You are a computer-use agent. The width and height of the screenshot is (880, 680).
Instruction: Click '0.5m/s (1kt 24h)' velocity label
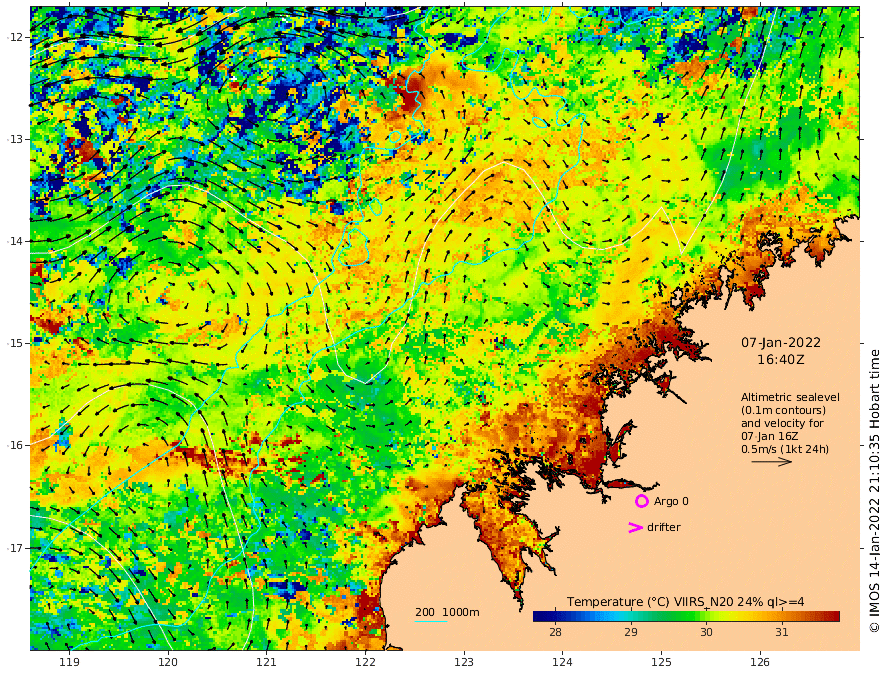tap(785, 449)
